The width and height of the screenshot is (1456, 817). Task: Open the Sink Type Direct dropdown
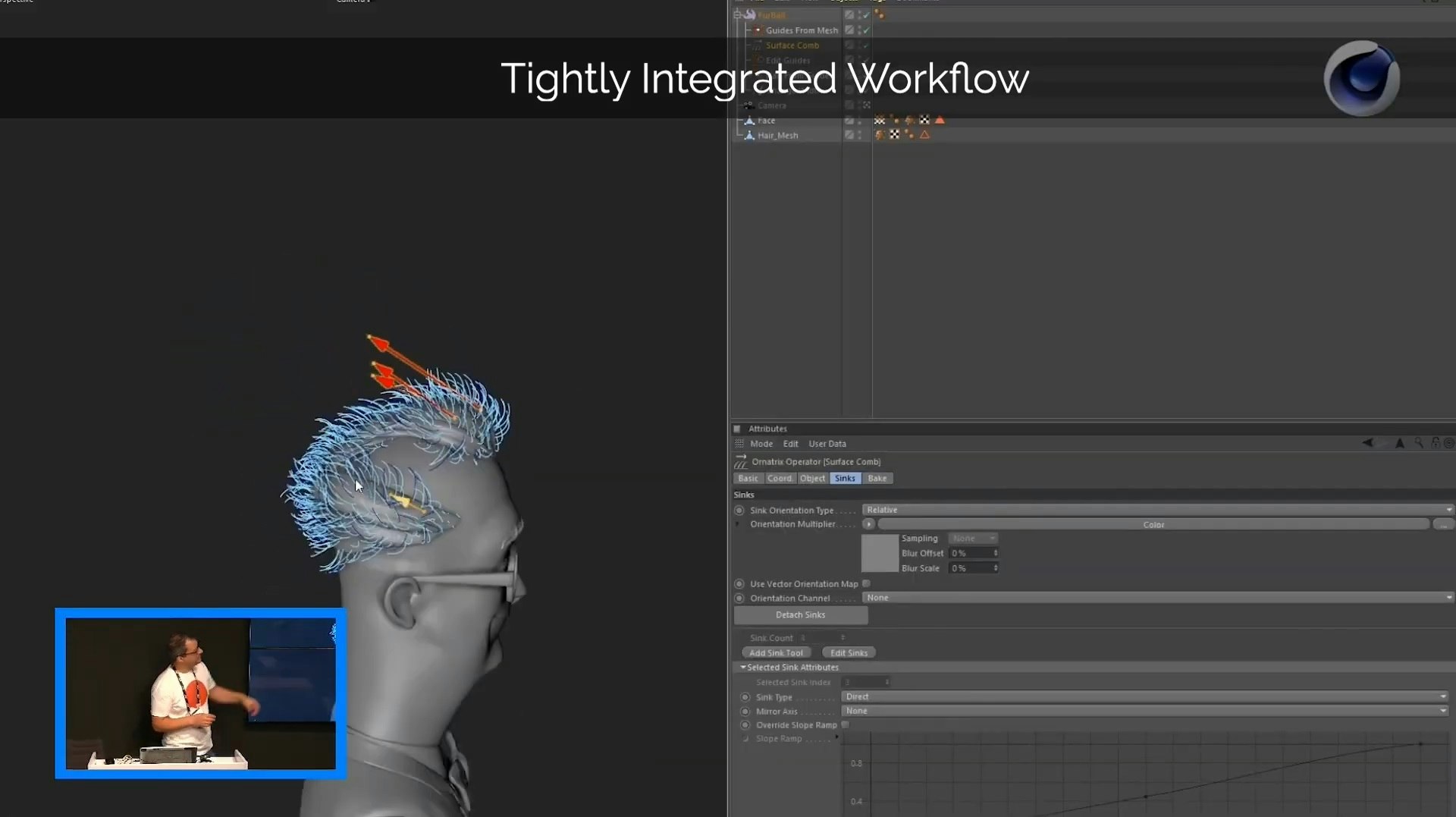1144,696
